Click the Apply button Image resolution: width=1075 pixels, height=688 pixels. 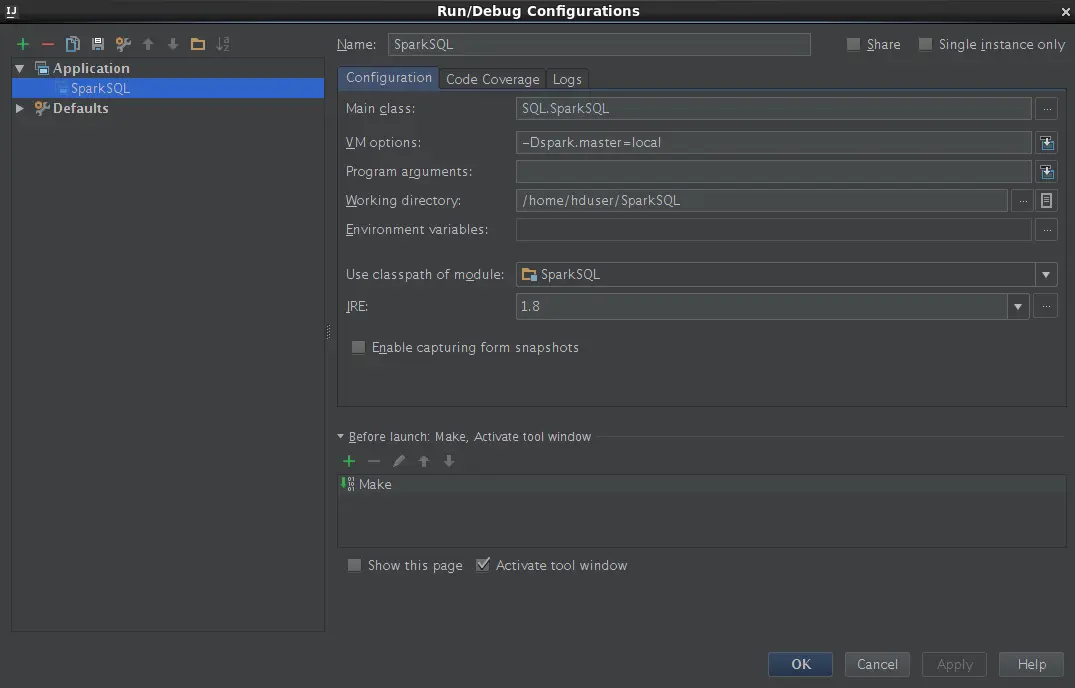pos(954,664)
